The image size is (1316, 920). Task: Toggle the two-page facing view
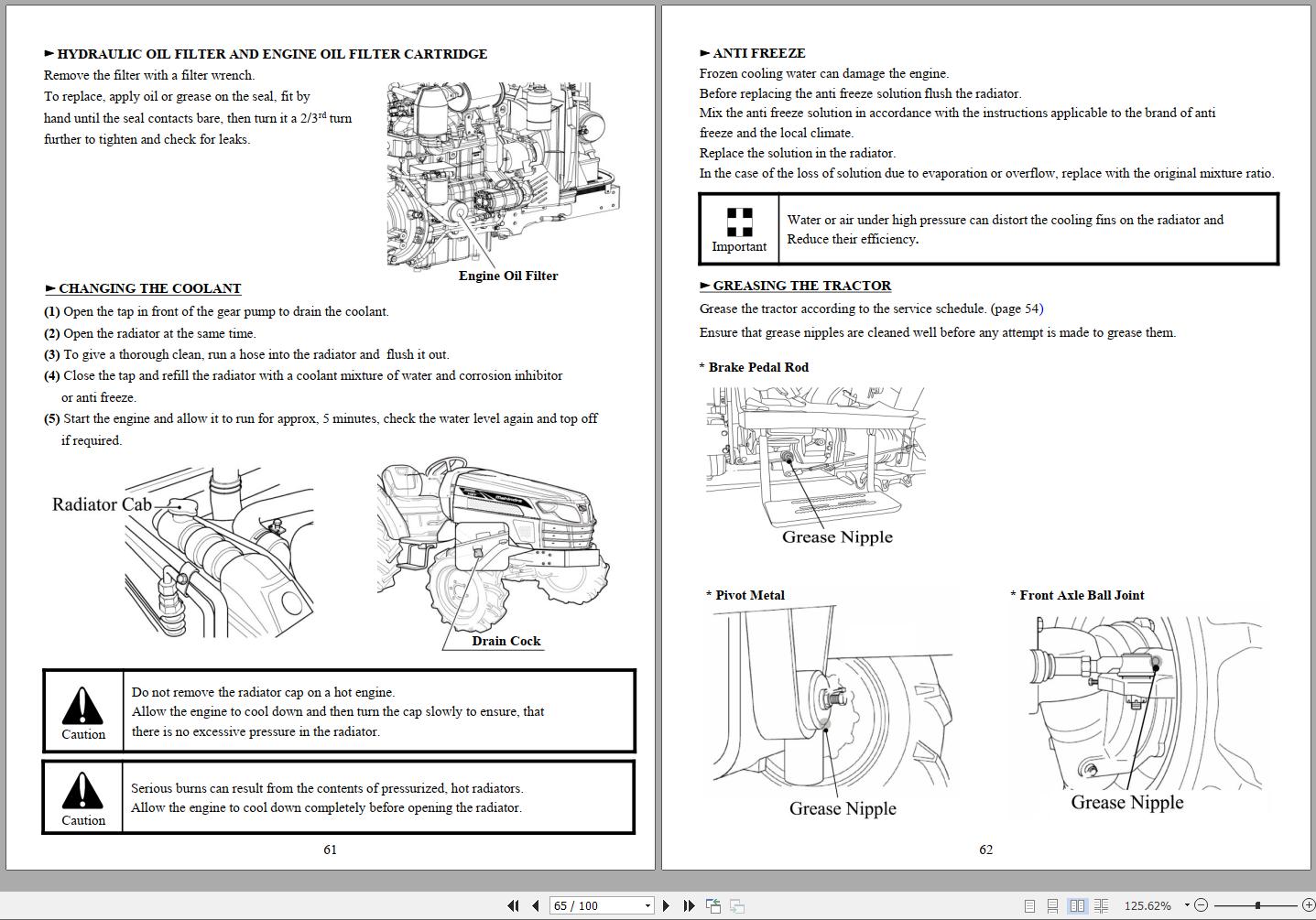1077,905
